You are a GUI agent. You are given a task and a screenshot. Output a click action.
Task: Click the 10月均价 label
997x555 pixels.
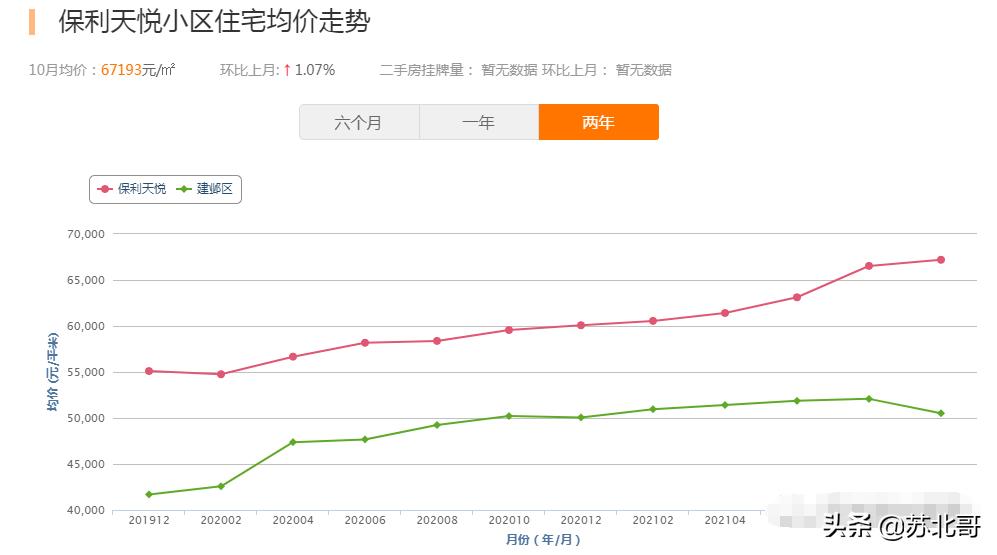pos(58,70)
